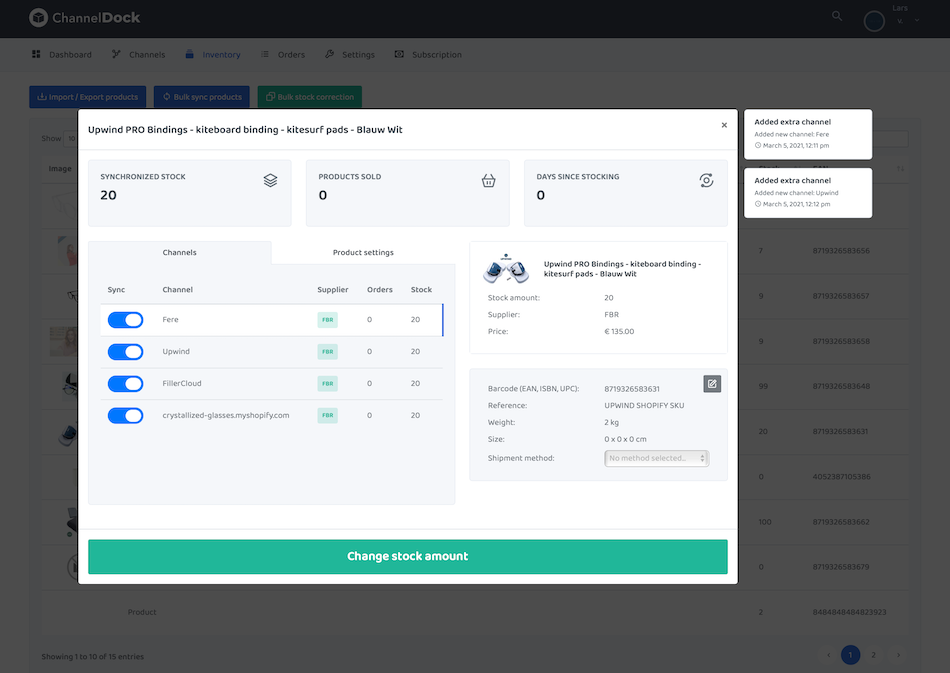Click the products sold basket icon
The image size is (950, 673).
pyautogui.click(x=488, y=180)
